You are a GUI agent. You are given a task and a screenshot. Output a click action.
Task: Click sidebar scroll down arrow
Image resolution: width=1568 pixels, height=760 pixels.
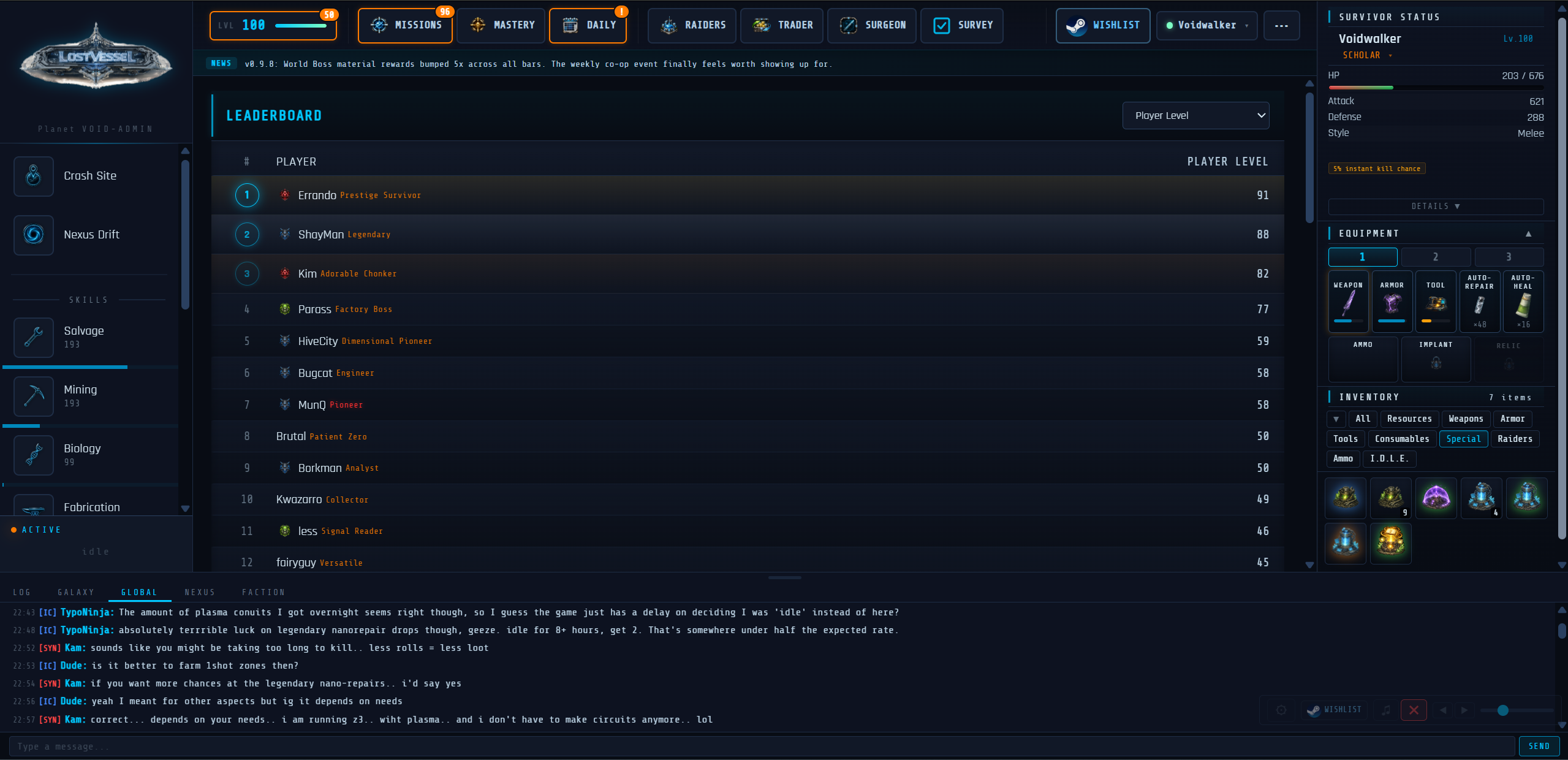pyautogui.click(x=185, y=509)
